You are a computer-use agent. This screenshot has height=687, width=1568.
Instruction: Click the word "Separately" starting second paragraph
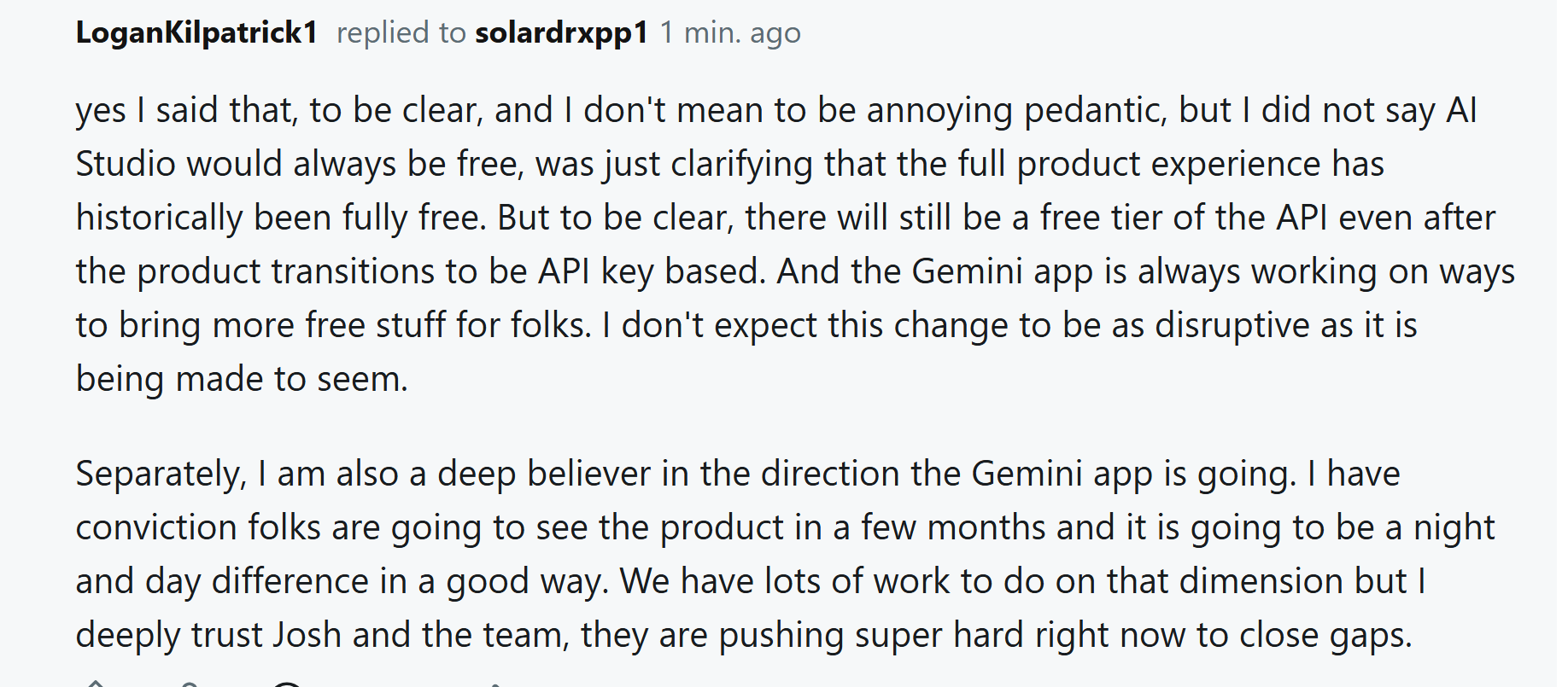pyautogui.click(x=161, y=474)
